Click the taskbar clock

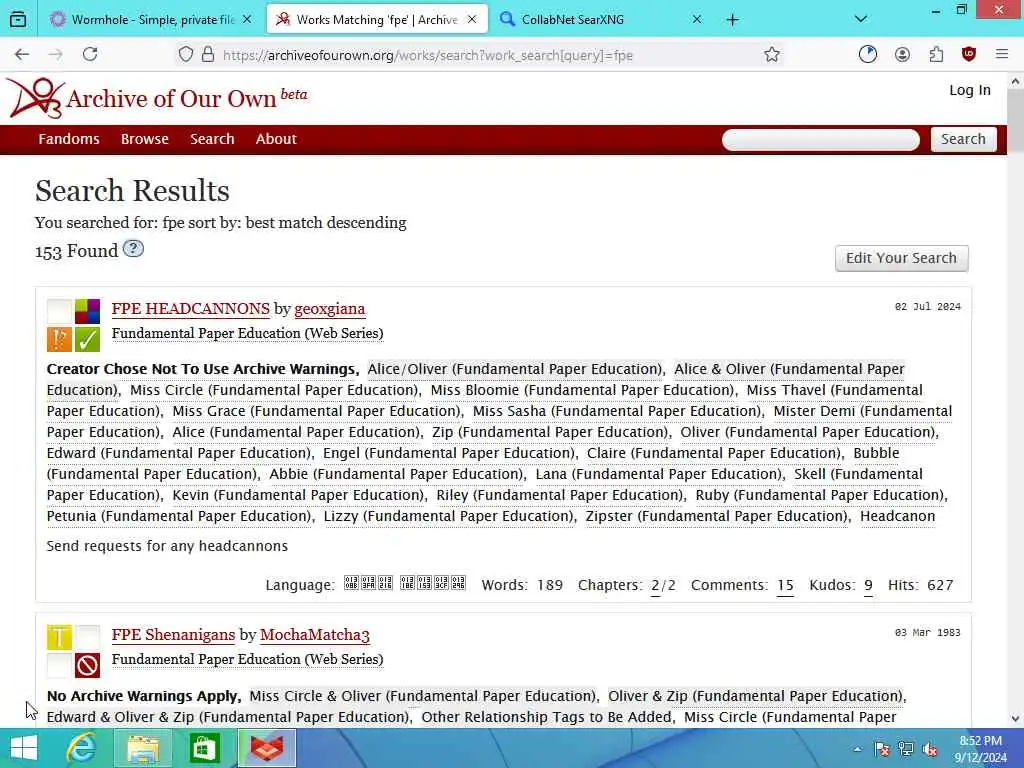point(980,749)
